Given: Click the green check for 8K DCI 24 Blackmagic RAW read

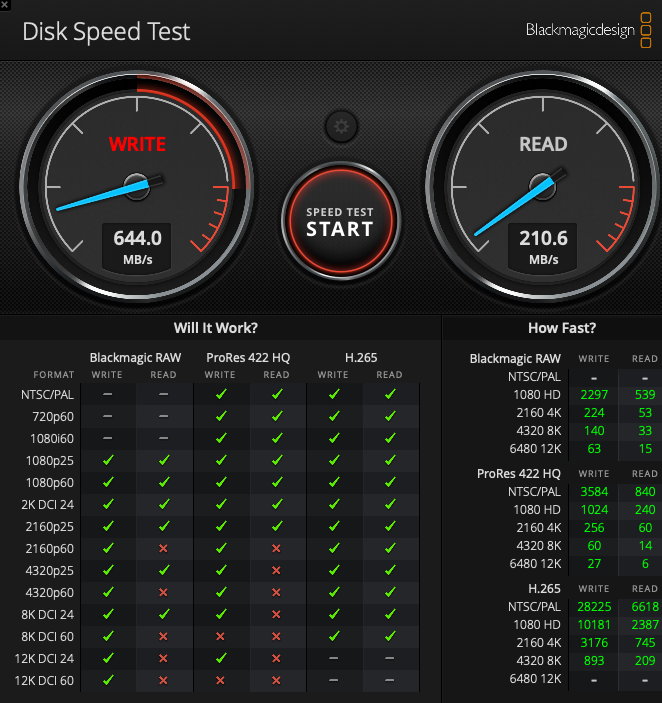Looking at the screenshot, I should [164, 614].
